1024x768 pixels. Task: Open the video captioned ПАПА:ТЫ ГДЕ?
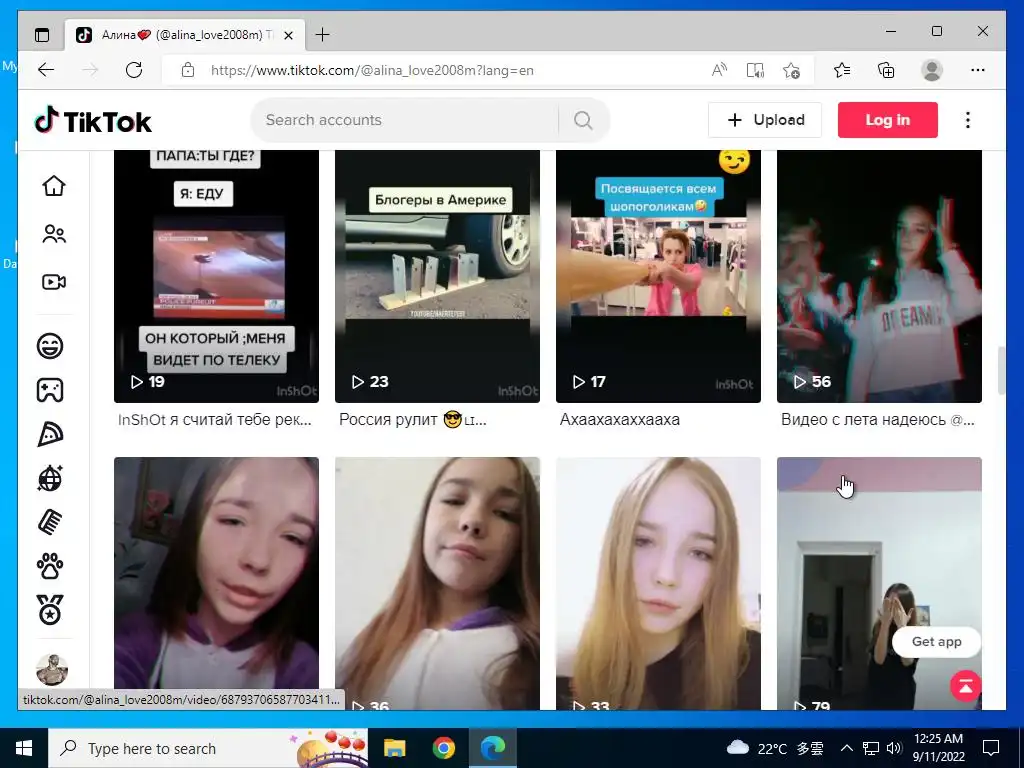[216, 276]
